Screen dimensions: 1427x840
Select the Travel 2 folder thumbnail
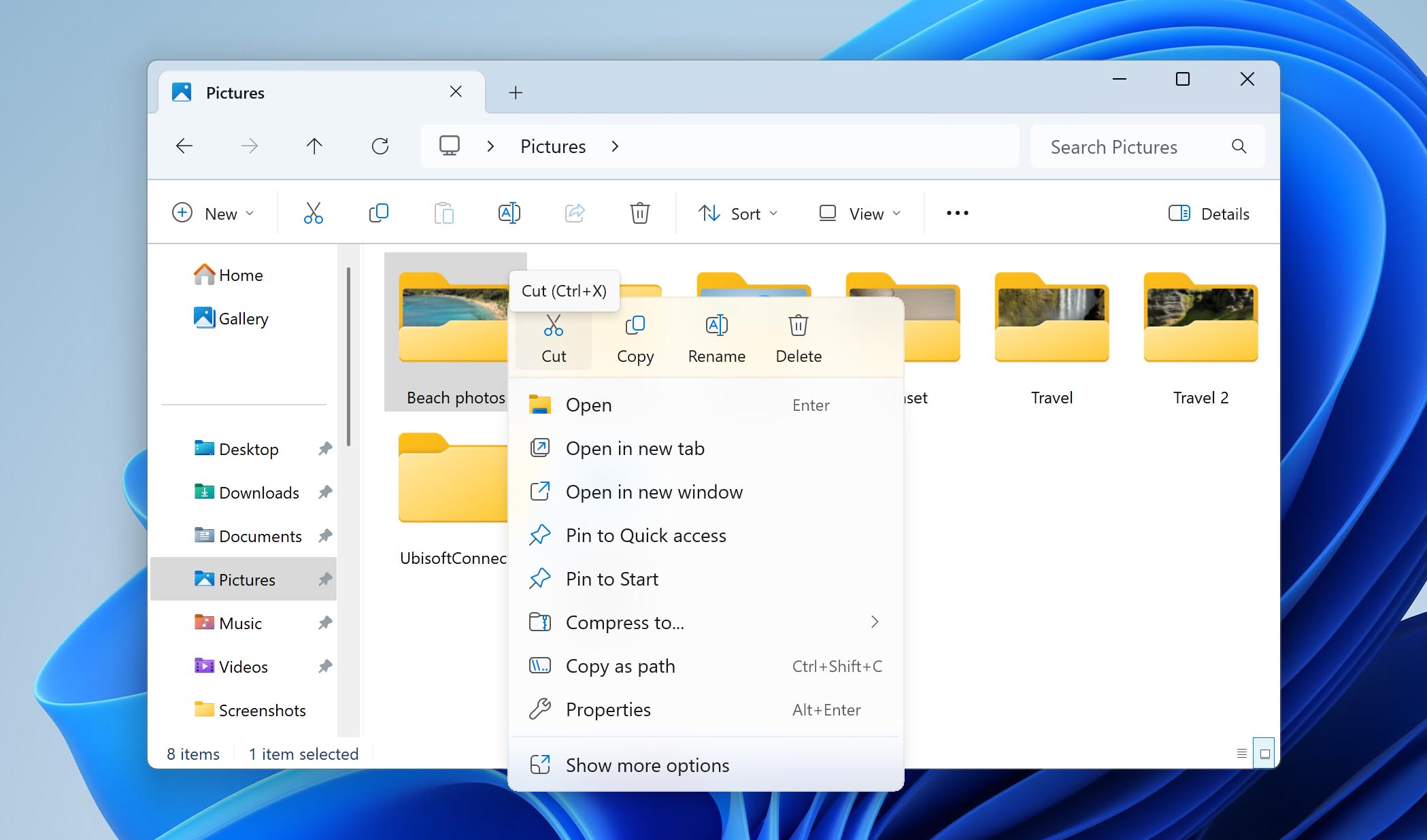[x=1201, y=317]
